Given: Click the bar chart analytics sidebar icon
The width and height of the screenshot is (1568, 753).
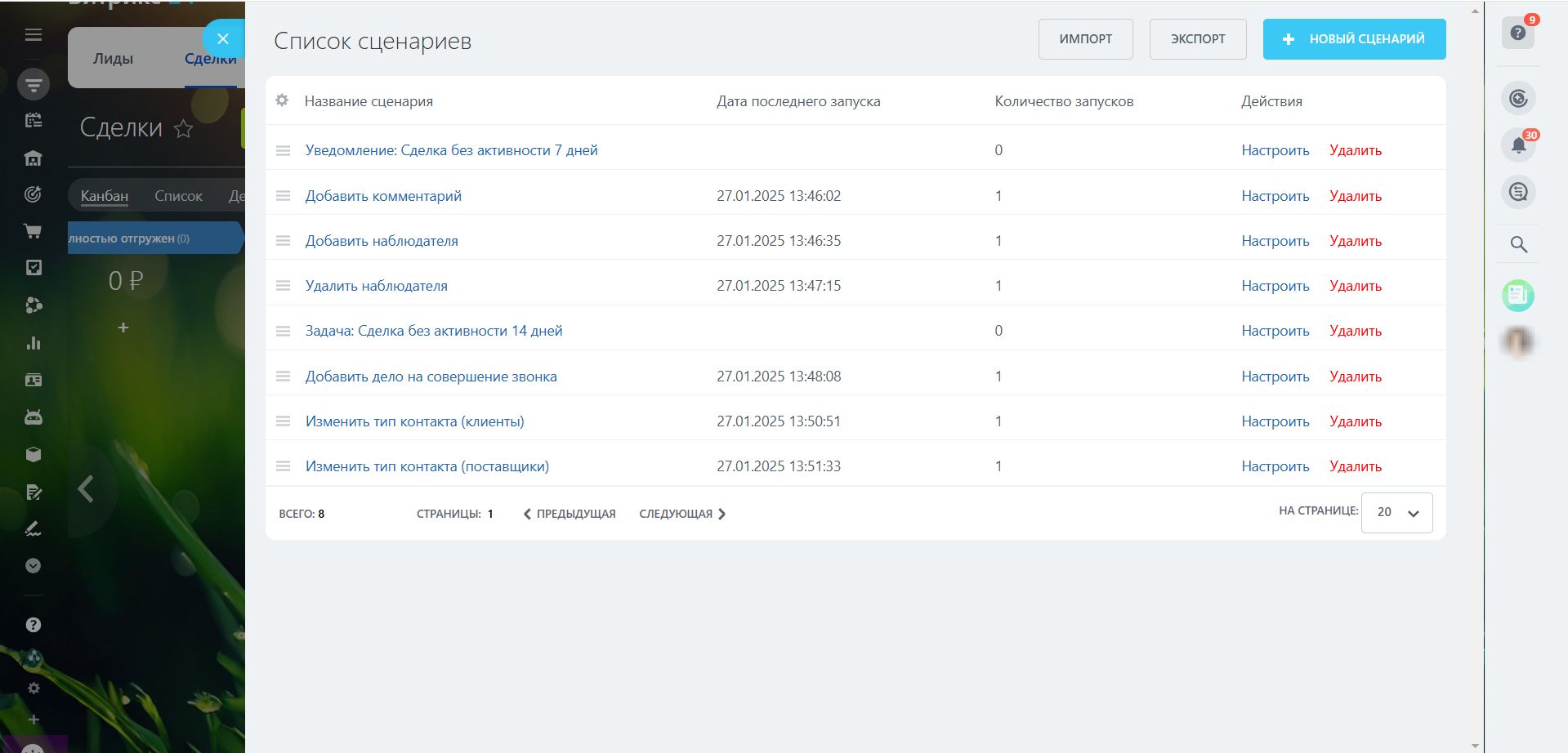Looking at the screenshot, I should (34, 343).
